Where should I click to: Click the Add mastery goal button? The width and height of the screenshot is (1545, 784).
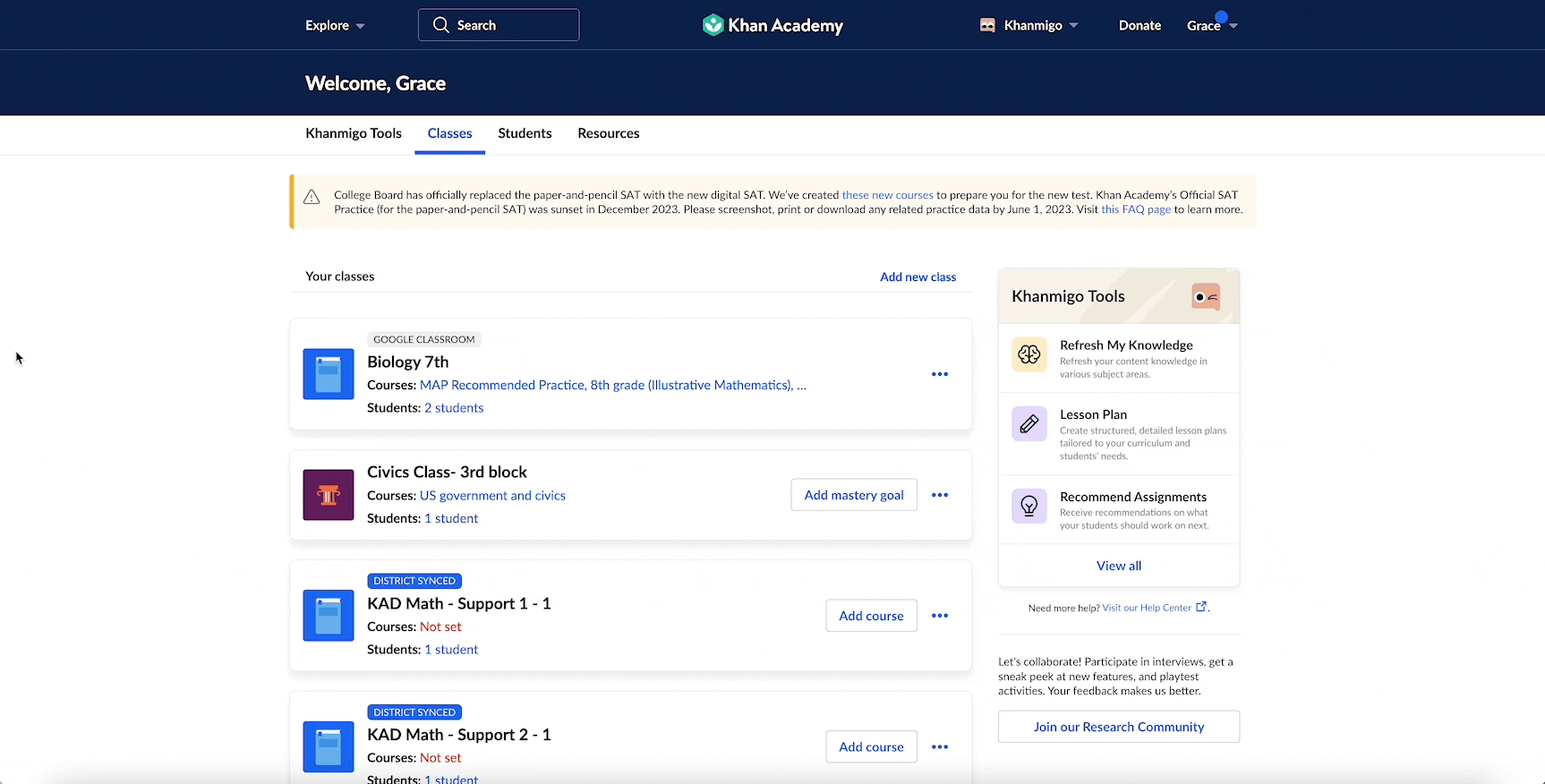click(x=854, y=495)
